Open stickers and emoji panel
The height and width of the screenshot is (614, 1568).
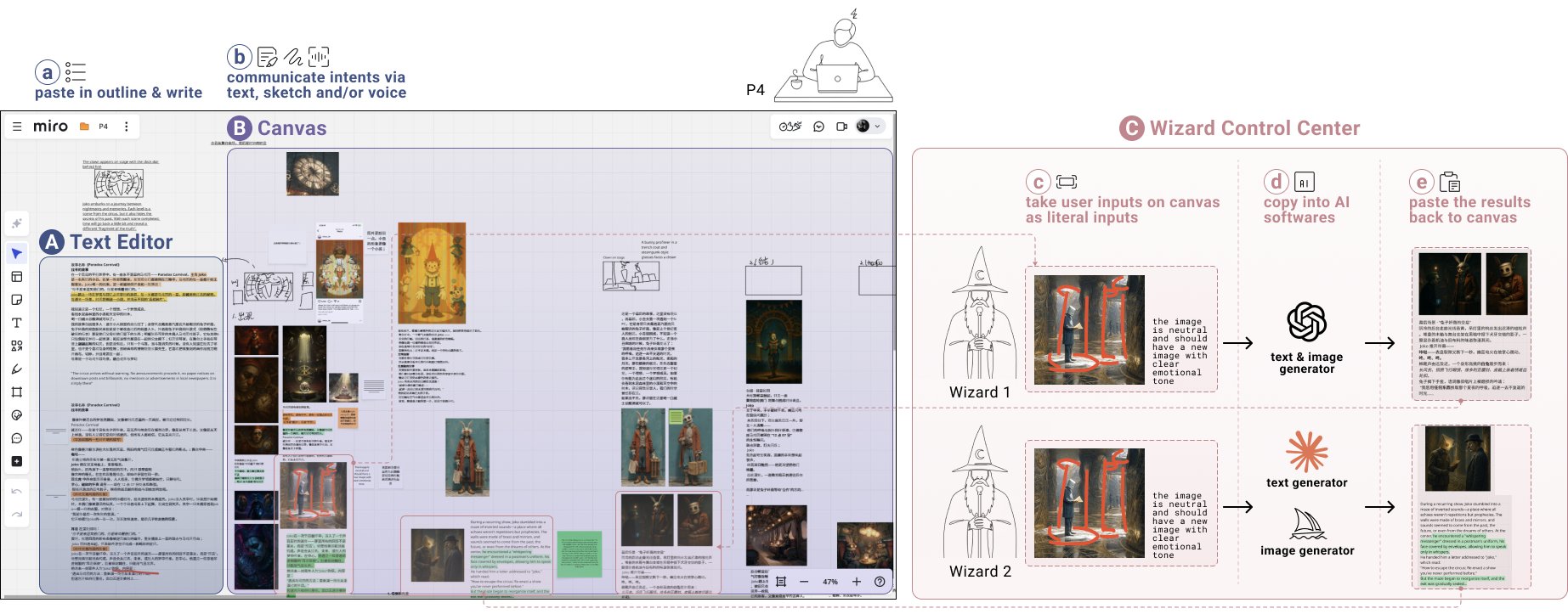coord(17,415)
